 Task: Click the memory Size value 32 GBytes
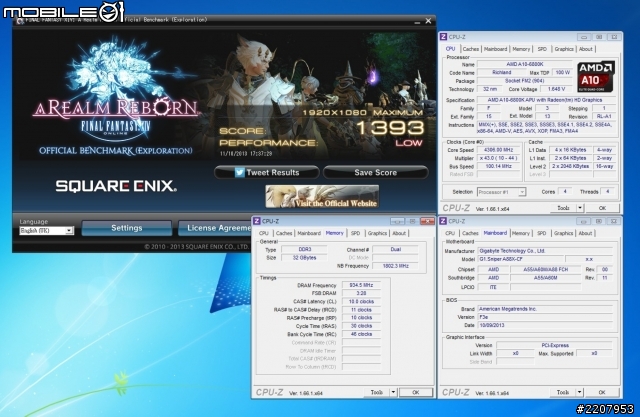coord(304,257)
